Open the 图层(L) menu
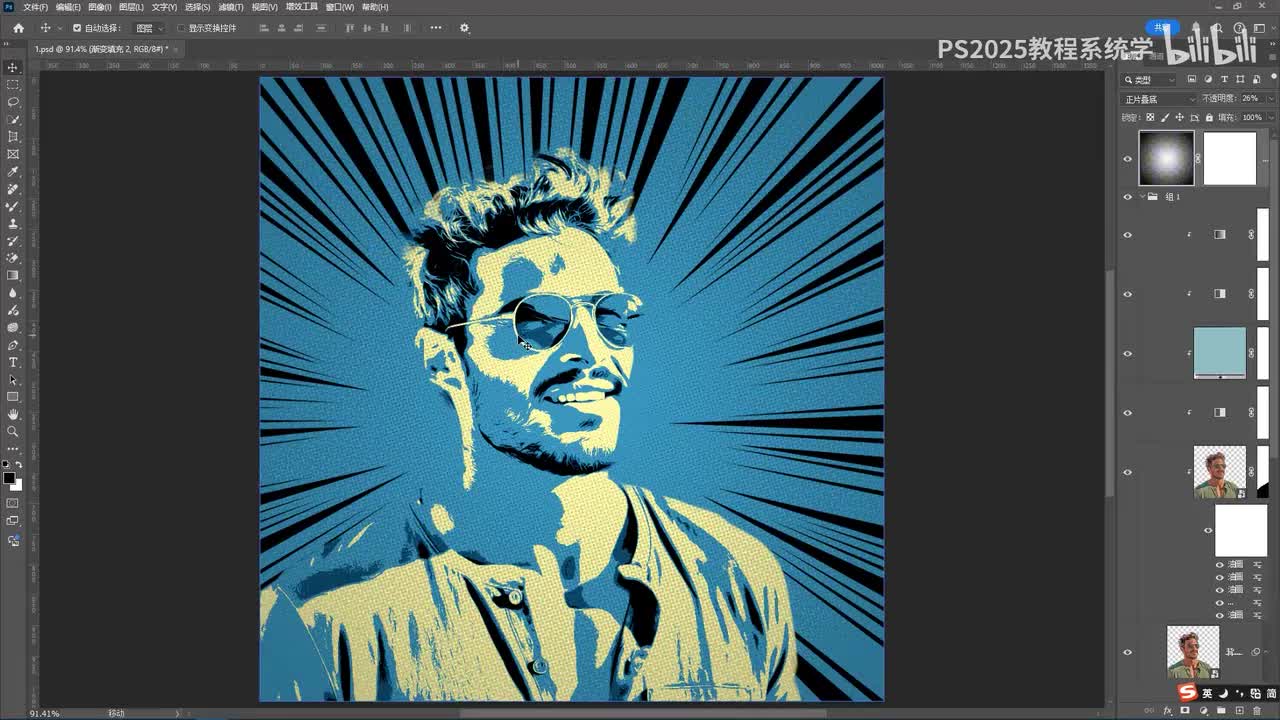Image resolution: width=1280 pixels, height=720 pixels. coord(131,7)
